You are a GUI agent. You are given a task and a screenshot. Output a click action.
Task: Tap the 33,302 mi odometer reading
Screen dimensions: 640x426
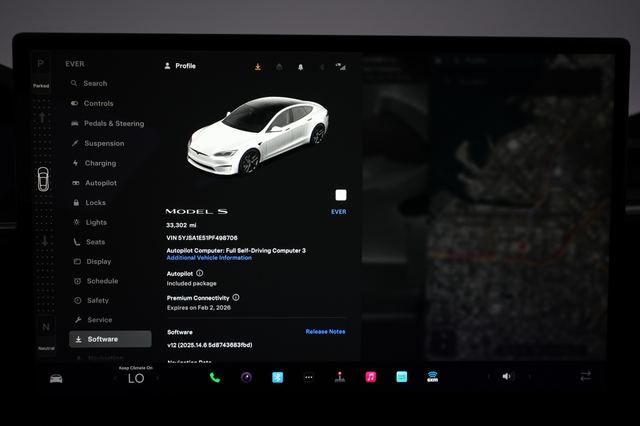(181, 225)
